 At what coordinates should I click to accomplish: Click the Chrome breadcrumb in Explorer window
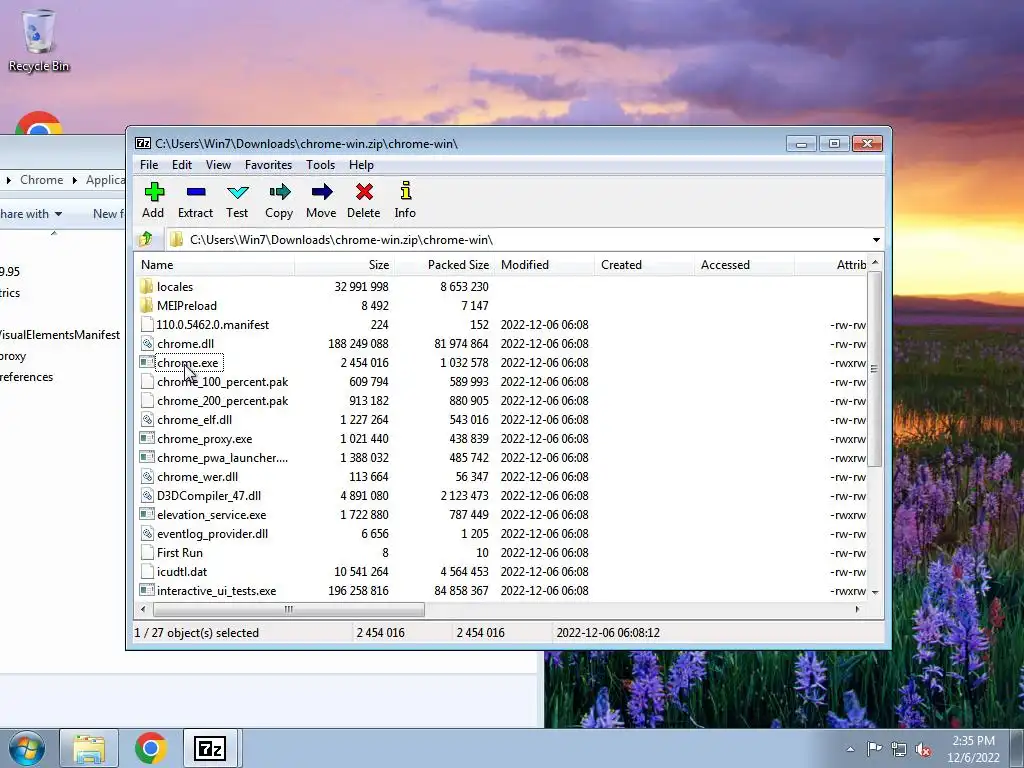pos(42,180)
